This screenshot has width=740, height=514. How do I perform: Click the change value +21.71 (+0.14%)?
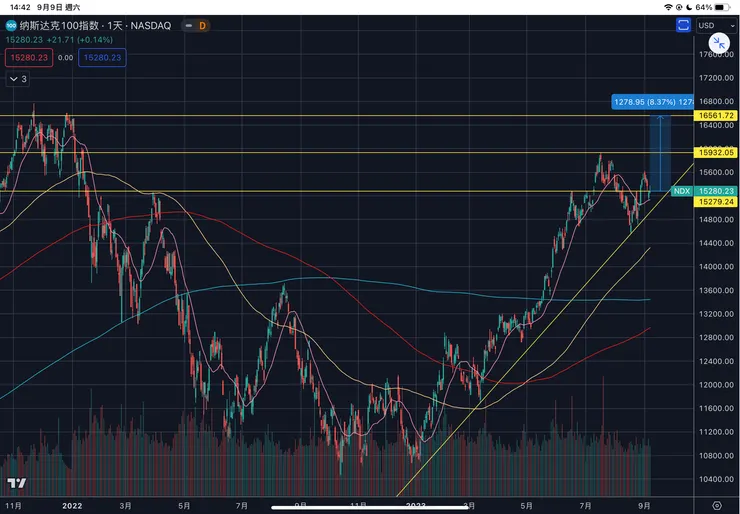(x=79, y=40)
